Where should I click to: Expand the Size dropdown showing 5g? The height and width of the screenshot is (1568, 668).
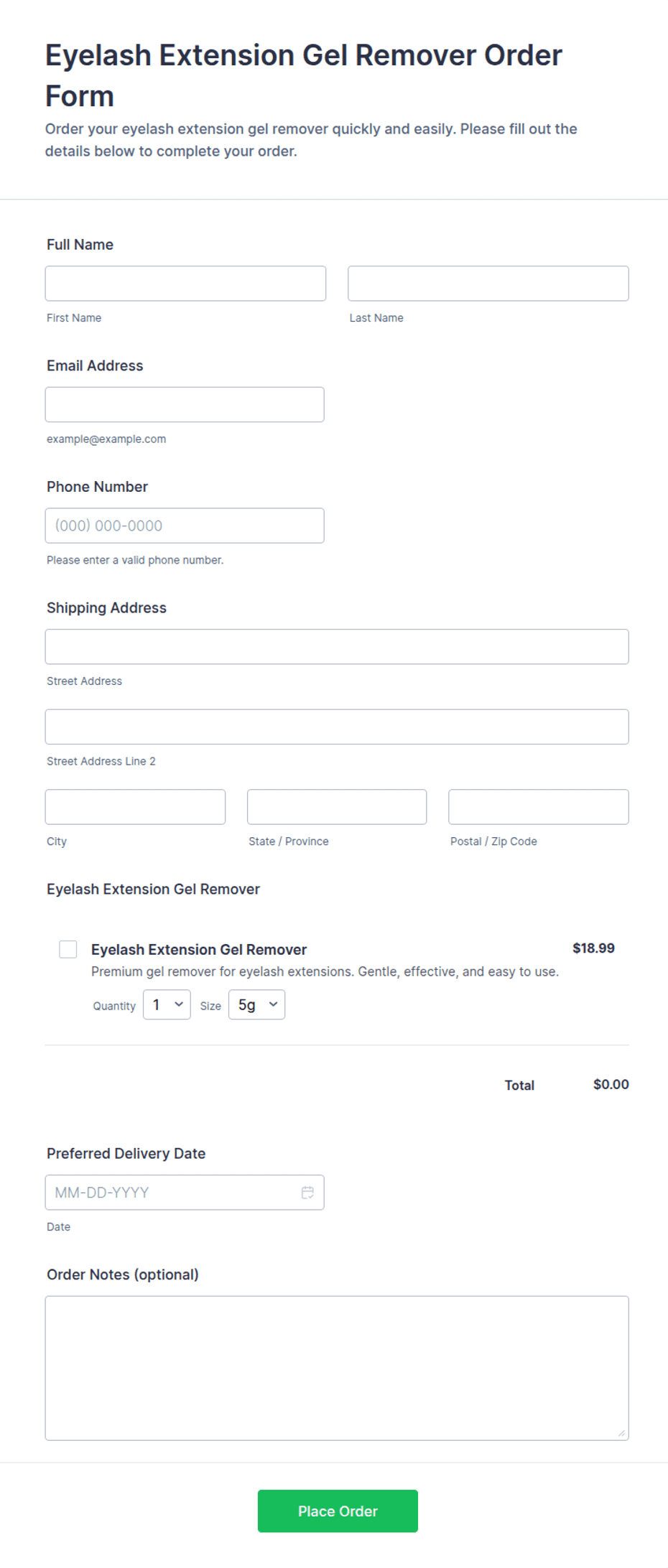[256, 1004]
